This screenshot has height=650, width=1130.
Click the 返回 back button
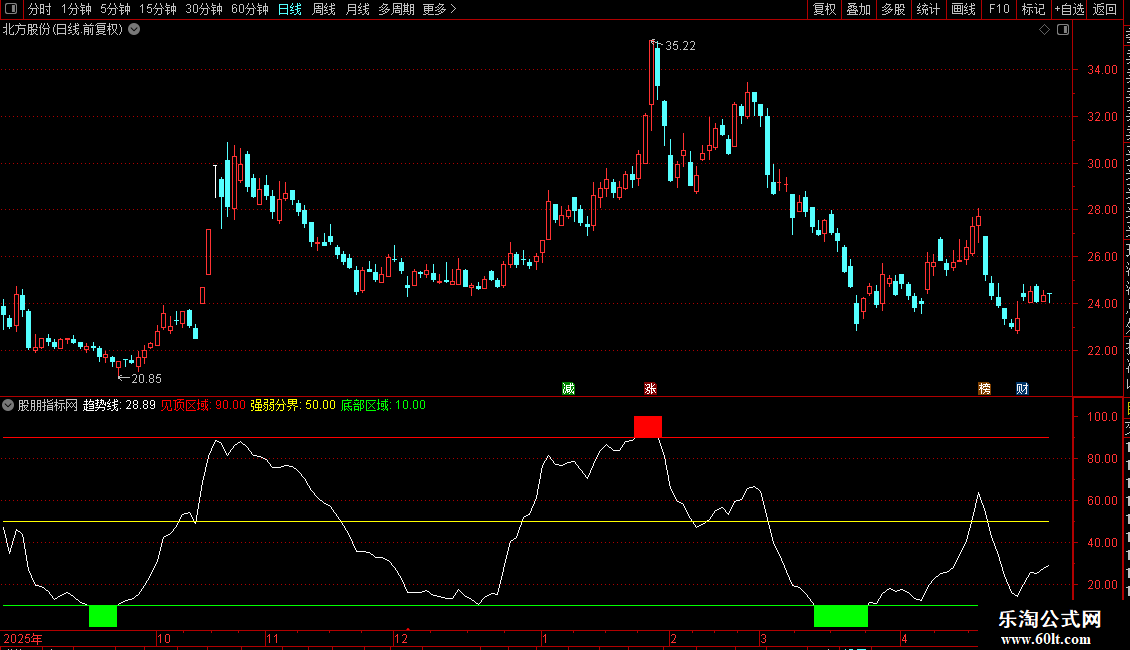1105,9
